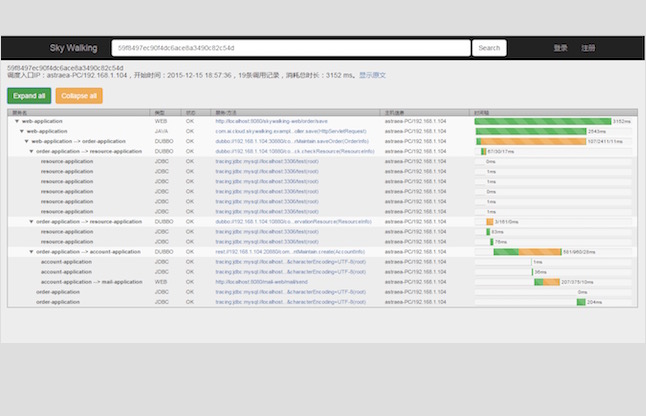Click the 3152ms timeline bar
This screenshot has height=416, width=646.
point(543,121)
